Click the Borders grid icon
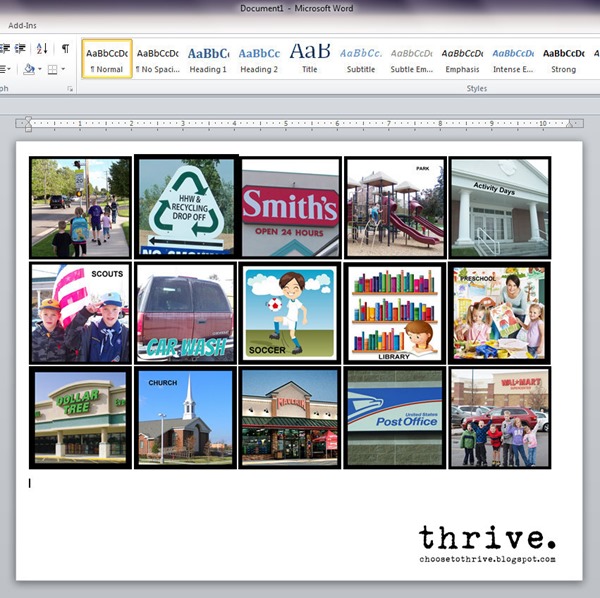The image size is (600, 598). (52, 69)
